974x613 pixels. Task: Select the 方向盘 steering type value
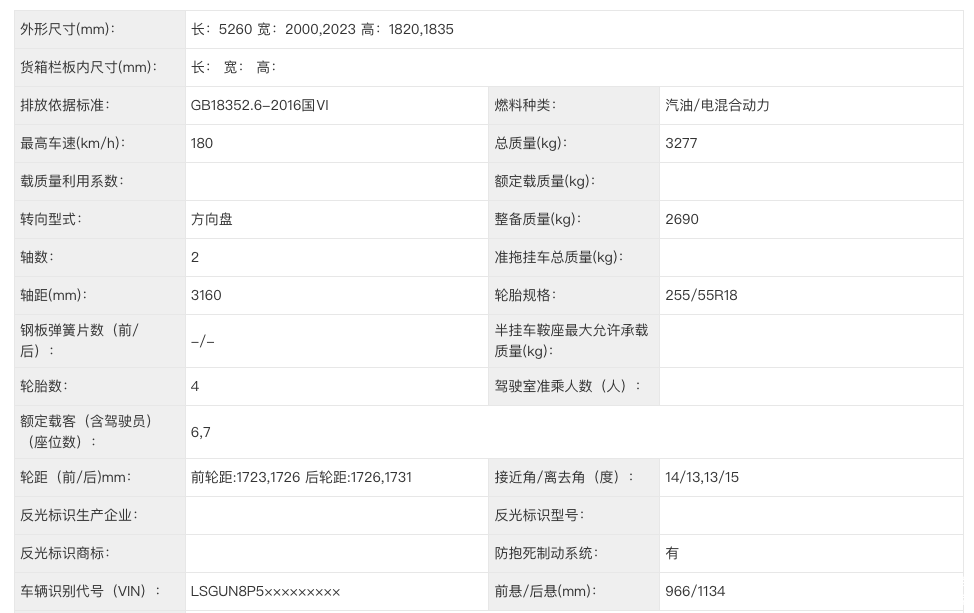[212, 219]
